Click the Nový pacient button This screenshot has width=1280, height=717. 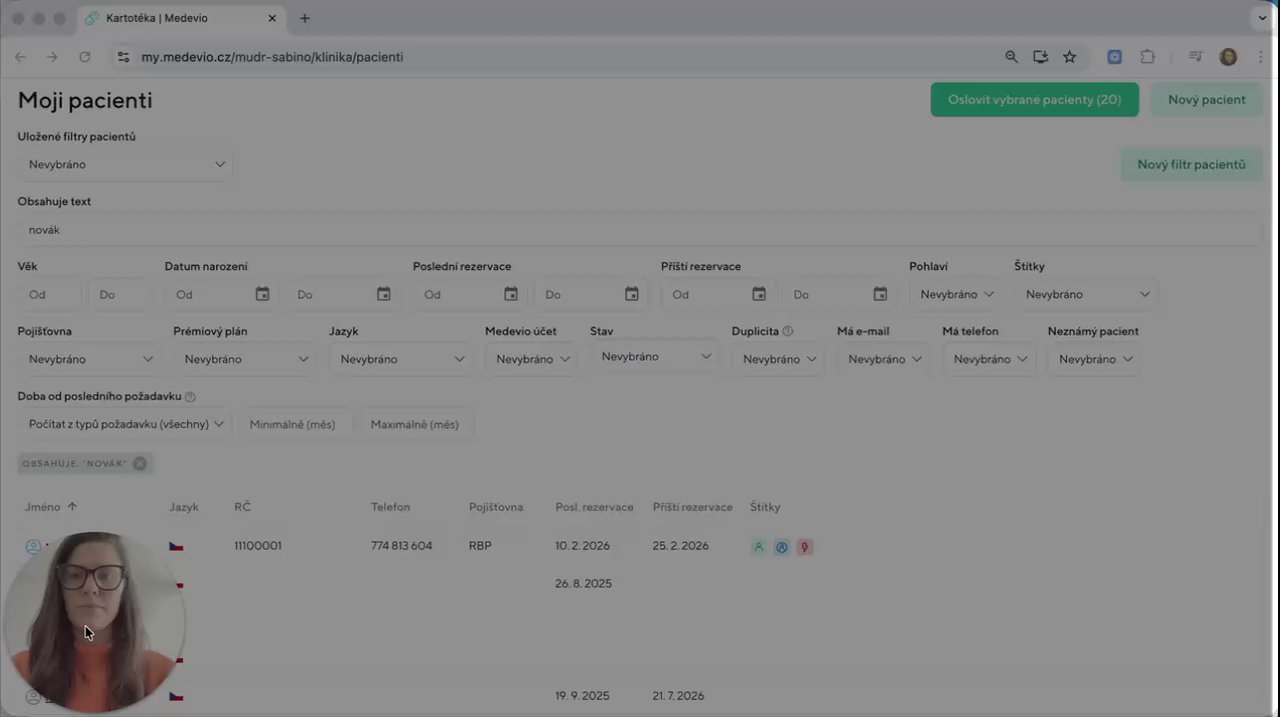coord(1207,100)
